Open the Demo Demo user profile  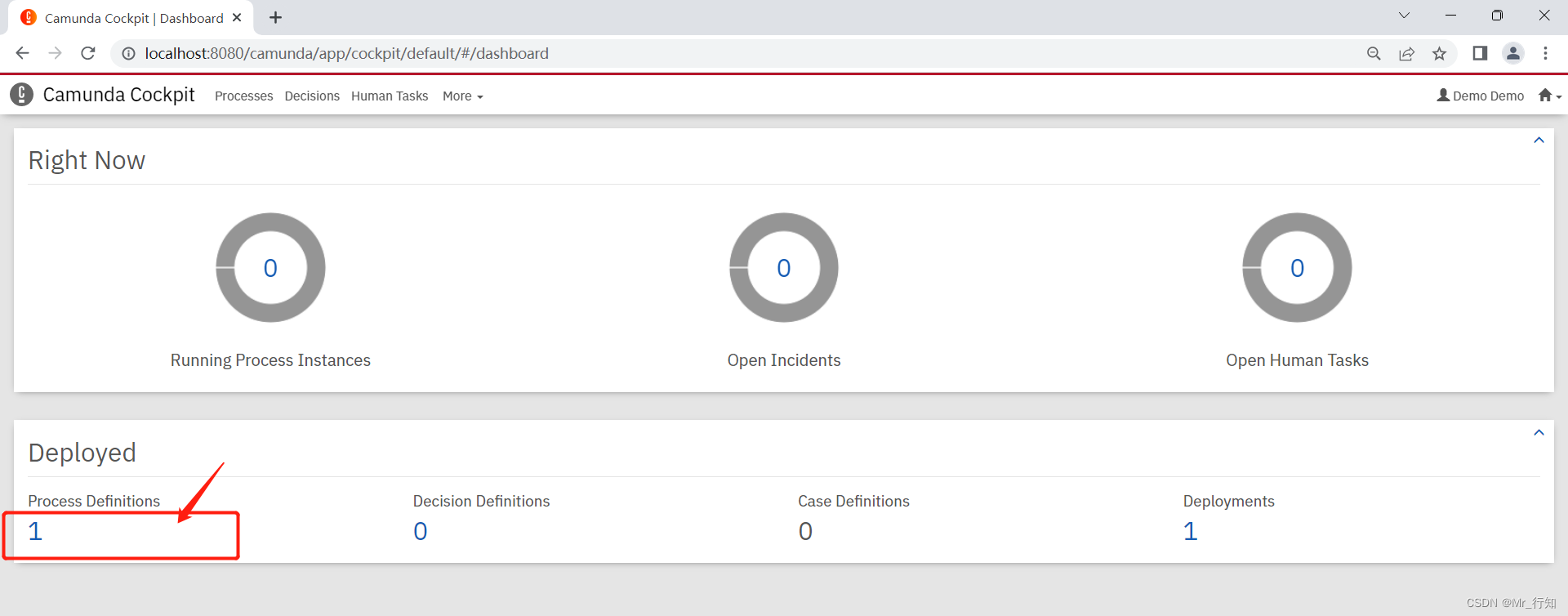1481,96
